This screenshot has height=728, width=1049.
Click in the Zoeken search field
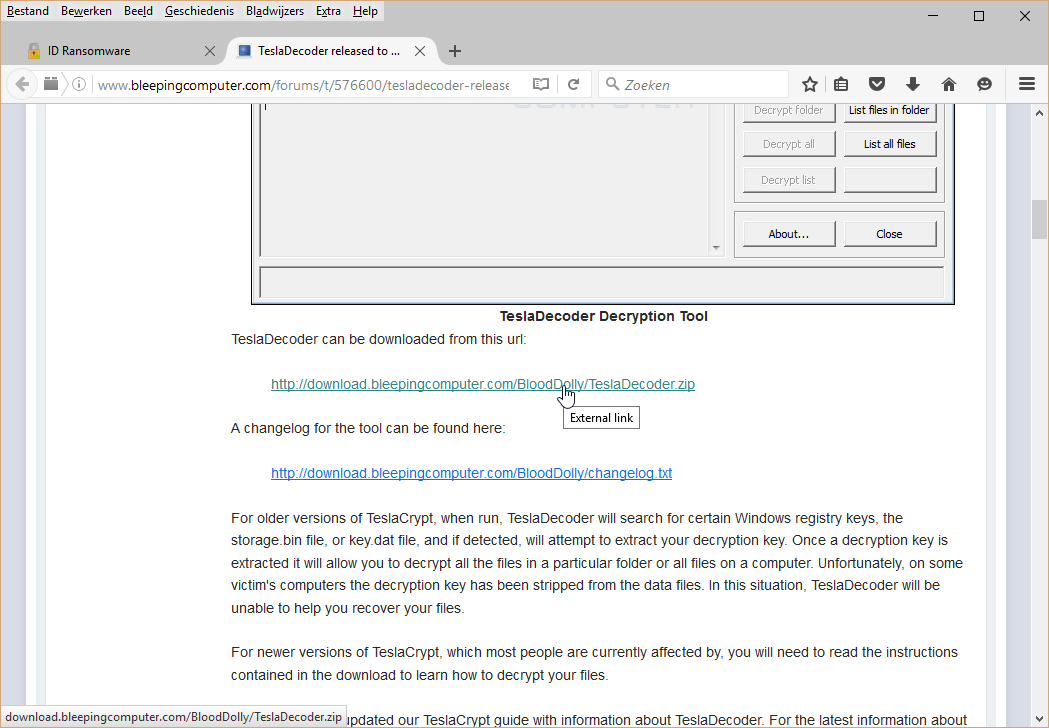click(700, 85)
